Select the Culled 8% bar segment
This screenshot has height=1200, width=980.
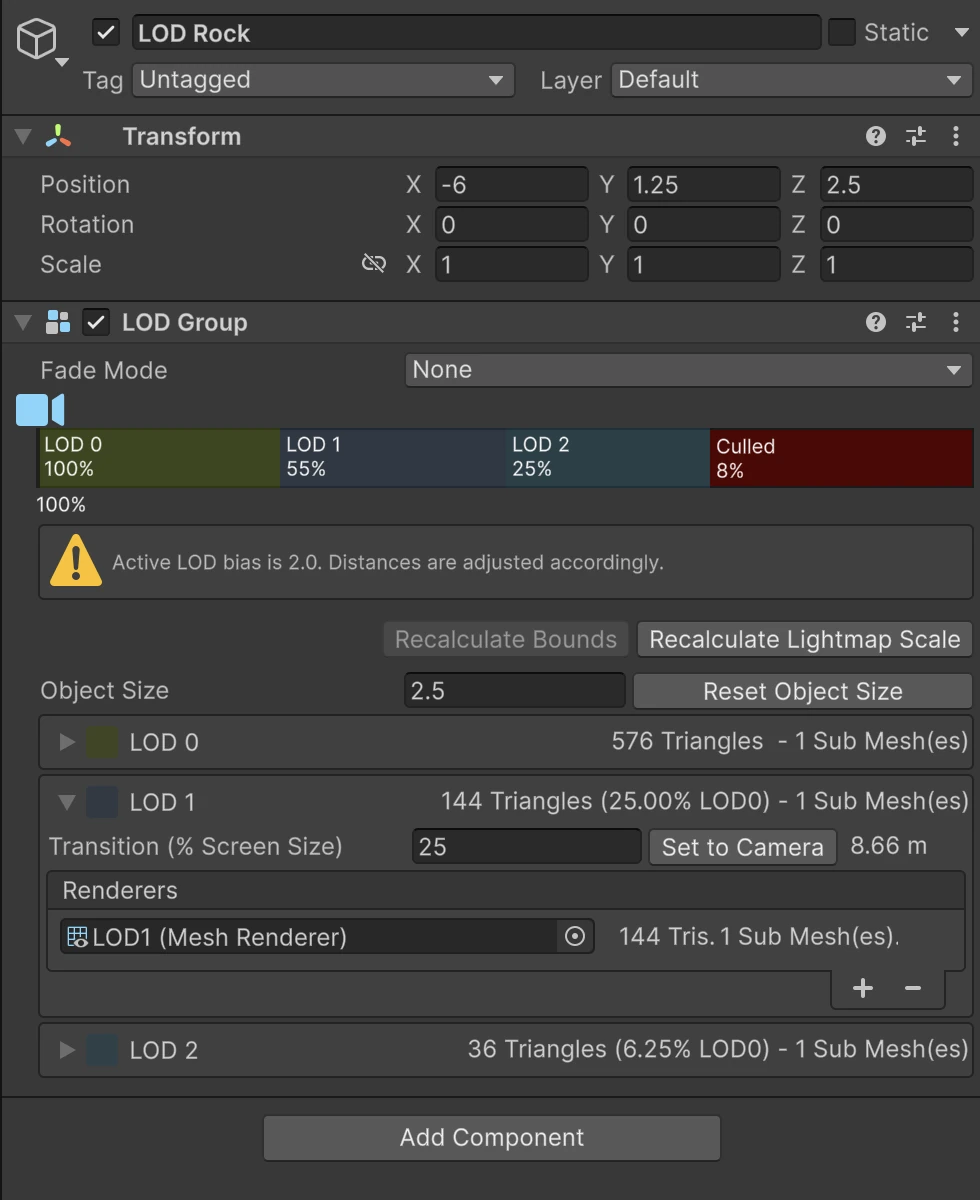tap(841, 458)
